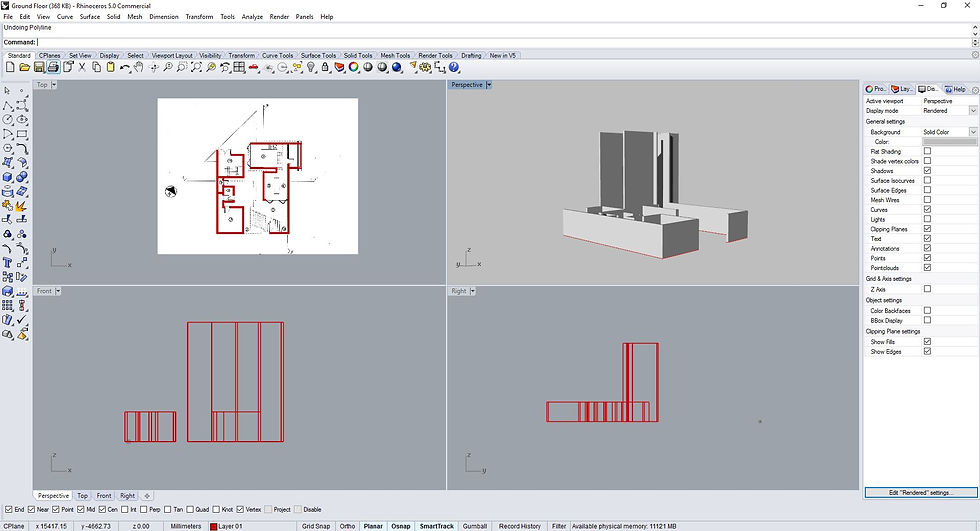Toggle Record History in the status bar
Screen dimensions: 980x531
[519, 526]
